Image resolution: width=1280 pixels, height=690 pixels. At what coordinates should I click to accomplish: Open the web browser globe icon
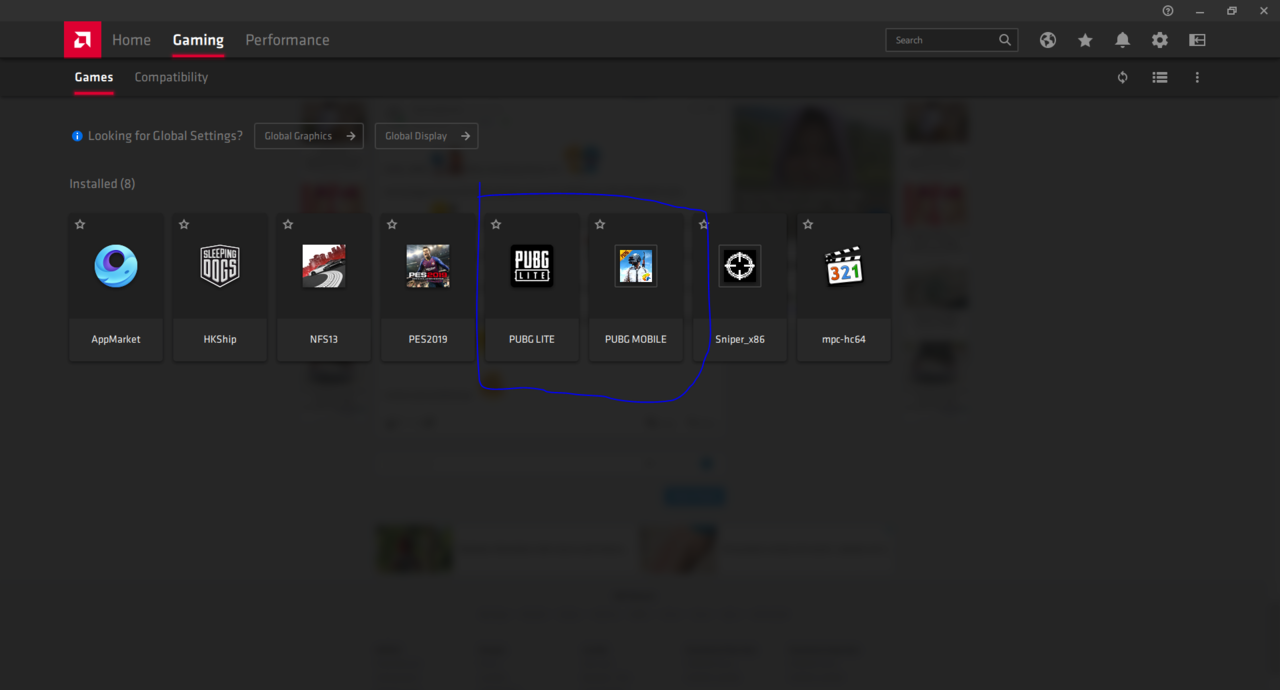point(1047,40)
